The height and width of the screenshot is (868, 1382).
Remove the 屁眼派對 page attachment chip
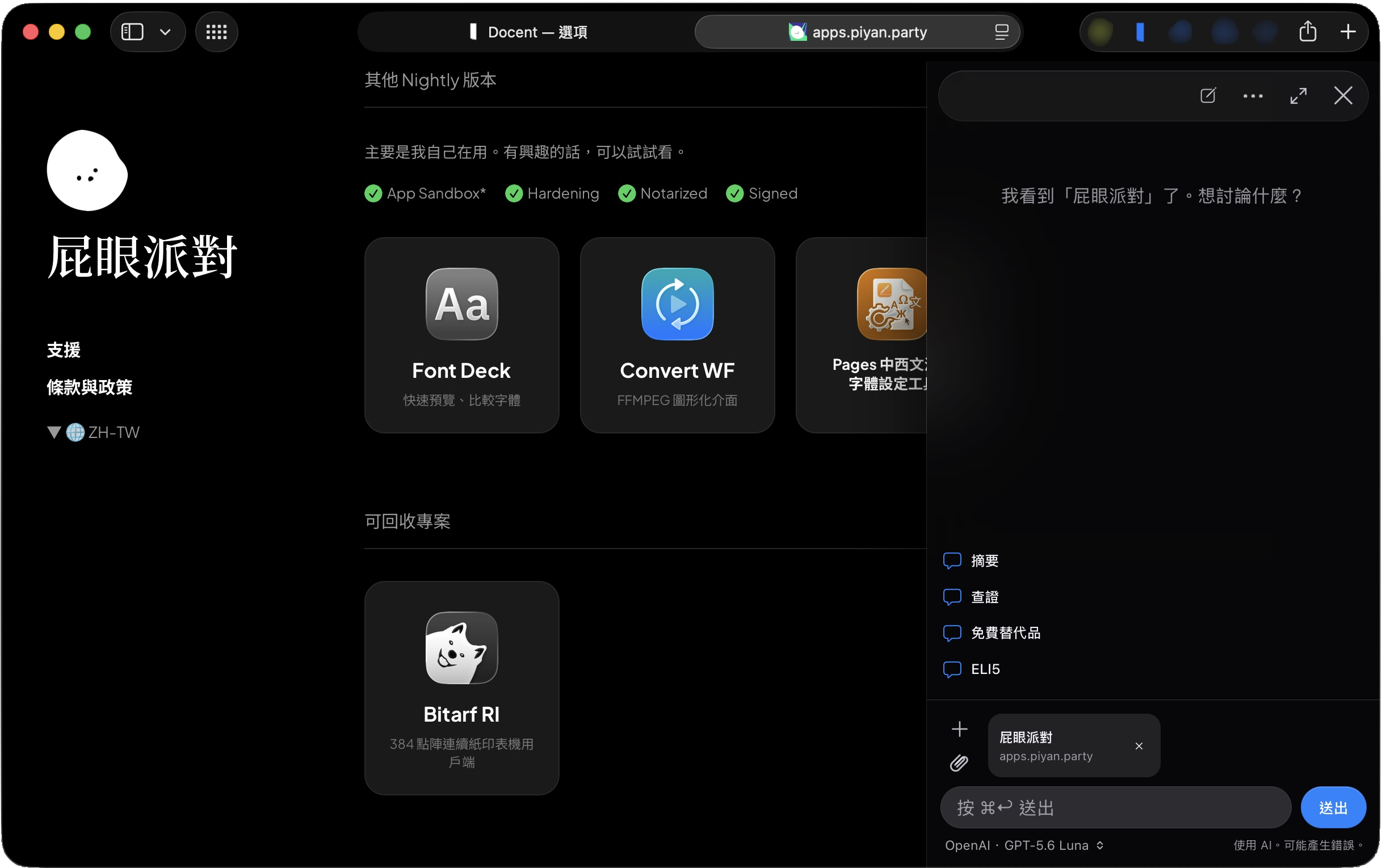click(1139, 746)
